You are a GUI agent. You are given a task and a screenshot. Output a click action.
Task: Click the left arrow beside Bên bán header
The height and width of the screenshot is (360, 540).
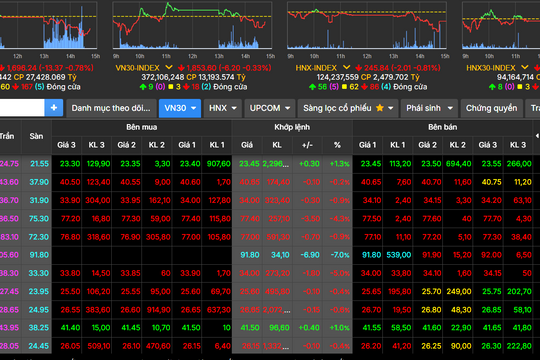point(537,136)
